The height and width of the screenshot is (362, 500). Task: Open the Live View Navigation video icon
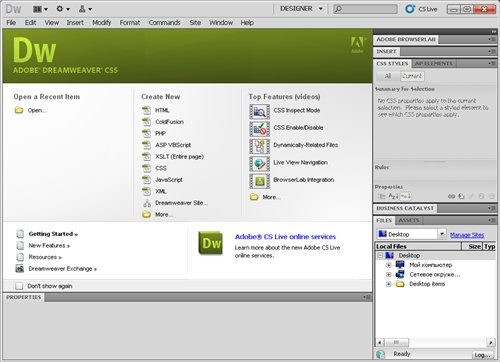click(259, 163)
